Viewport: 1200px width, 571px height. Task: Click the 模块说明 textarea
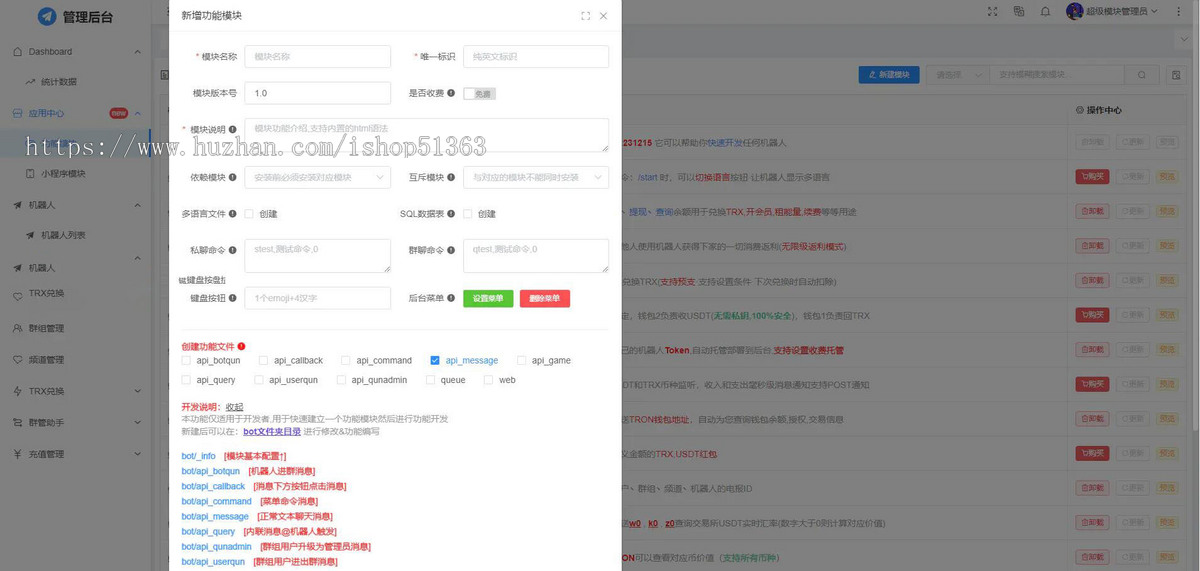tap(427, 135)
